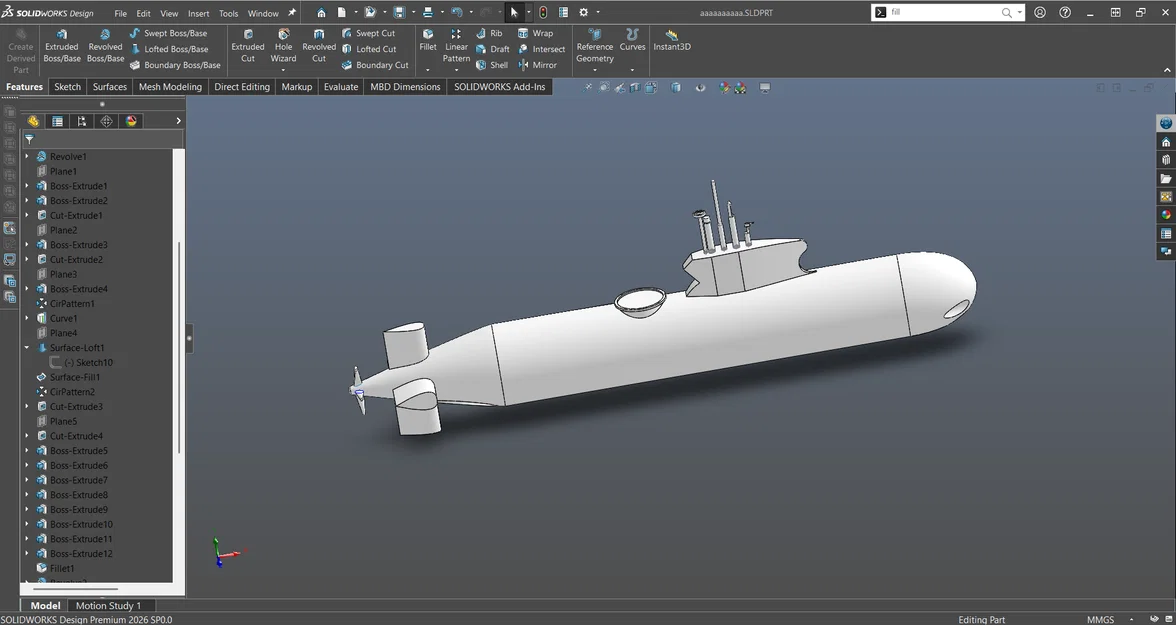Activate the Revolved Cut tool
Screen dimensions: 1176x625
318,44
